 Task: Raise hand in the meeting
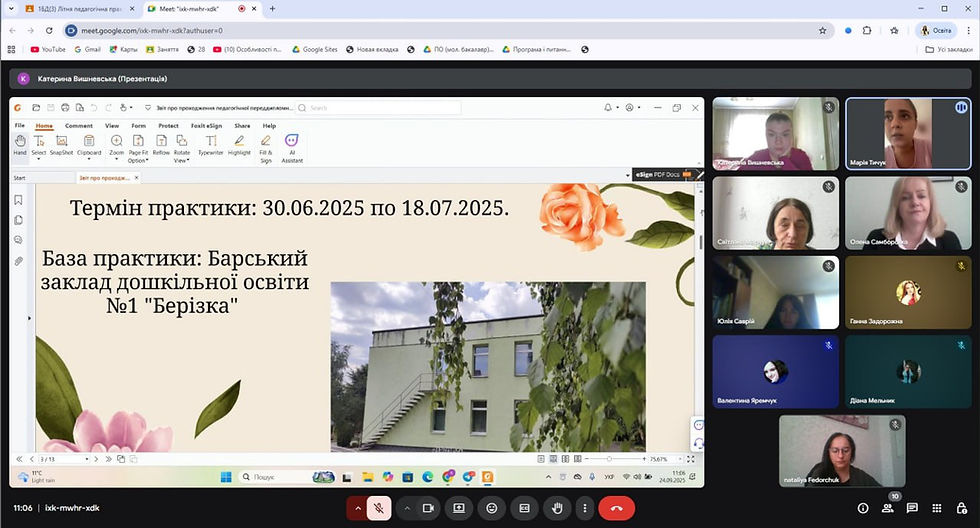tap(557, 508)
